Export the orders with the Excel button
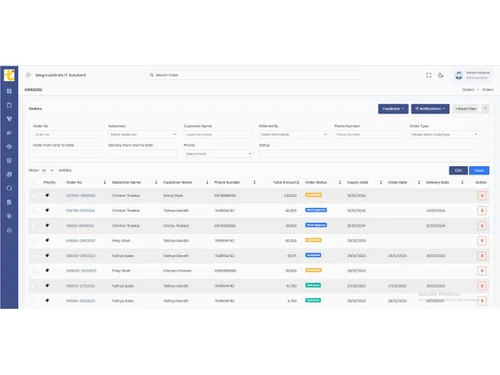 (479, 170)
